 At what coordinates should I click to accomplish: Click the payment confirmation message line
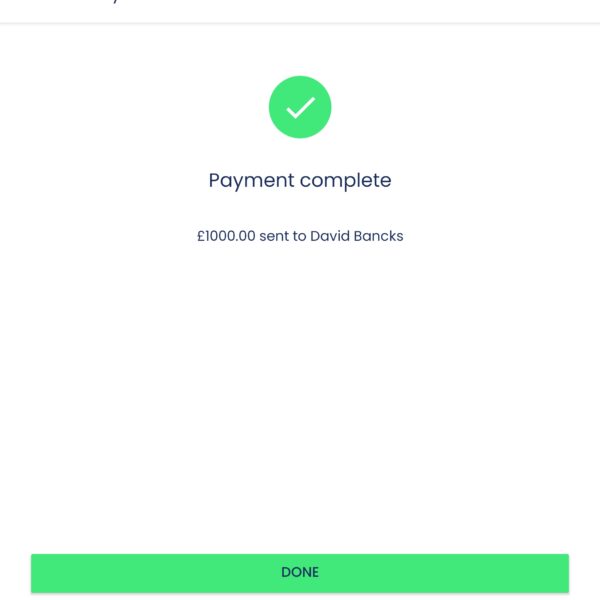tap(300, 237)
